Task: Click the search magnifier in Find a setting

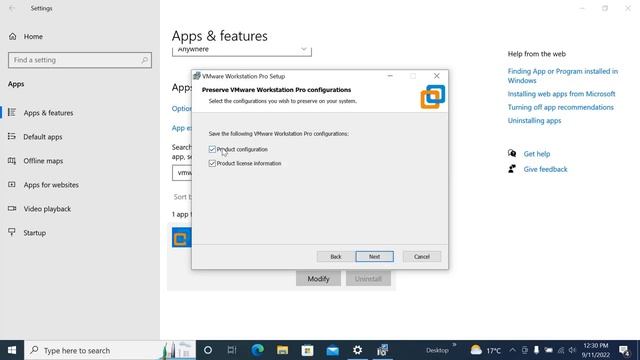Action: coord(144,60)
